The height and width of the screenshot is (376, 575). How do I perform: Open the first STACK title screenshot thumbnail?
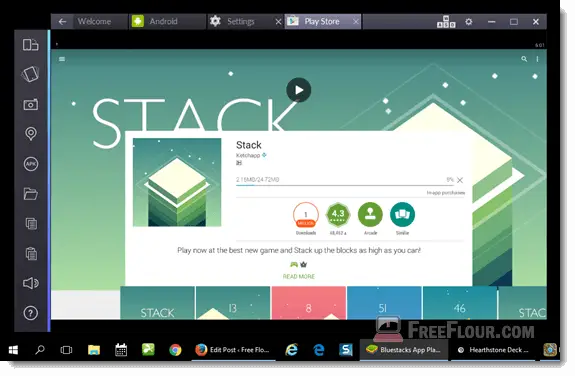pyautogui.click(x=158, y=303)
